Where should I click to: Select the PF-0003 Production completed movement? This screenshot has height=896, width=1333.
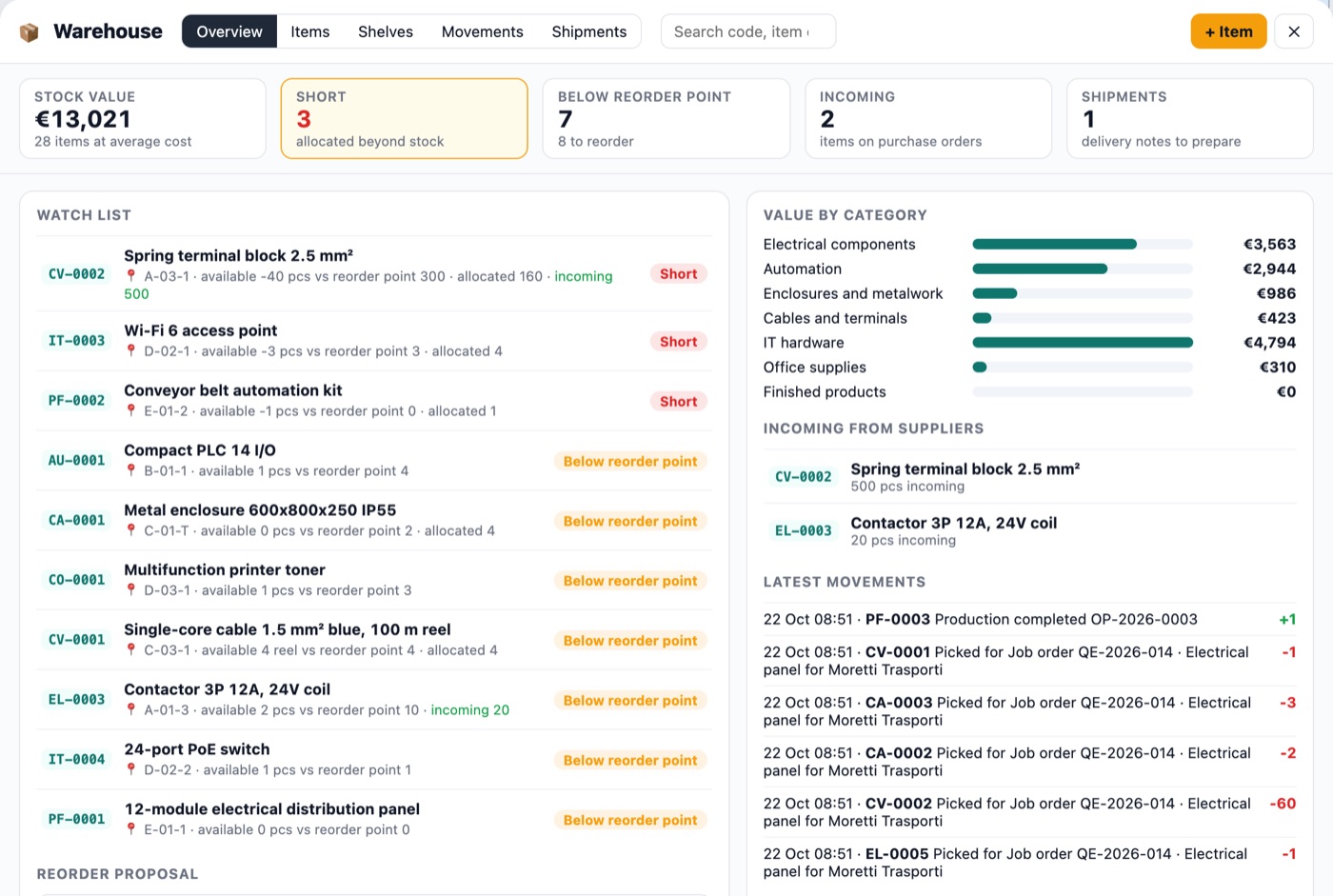pyautogui.click(x=1029, y=620)
